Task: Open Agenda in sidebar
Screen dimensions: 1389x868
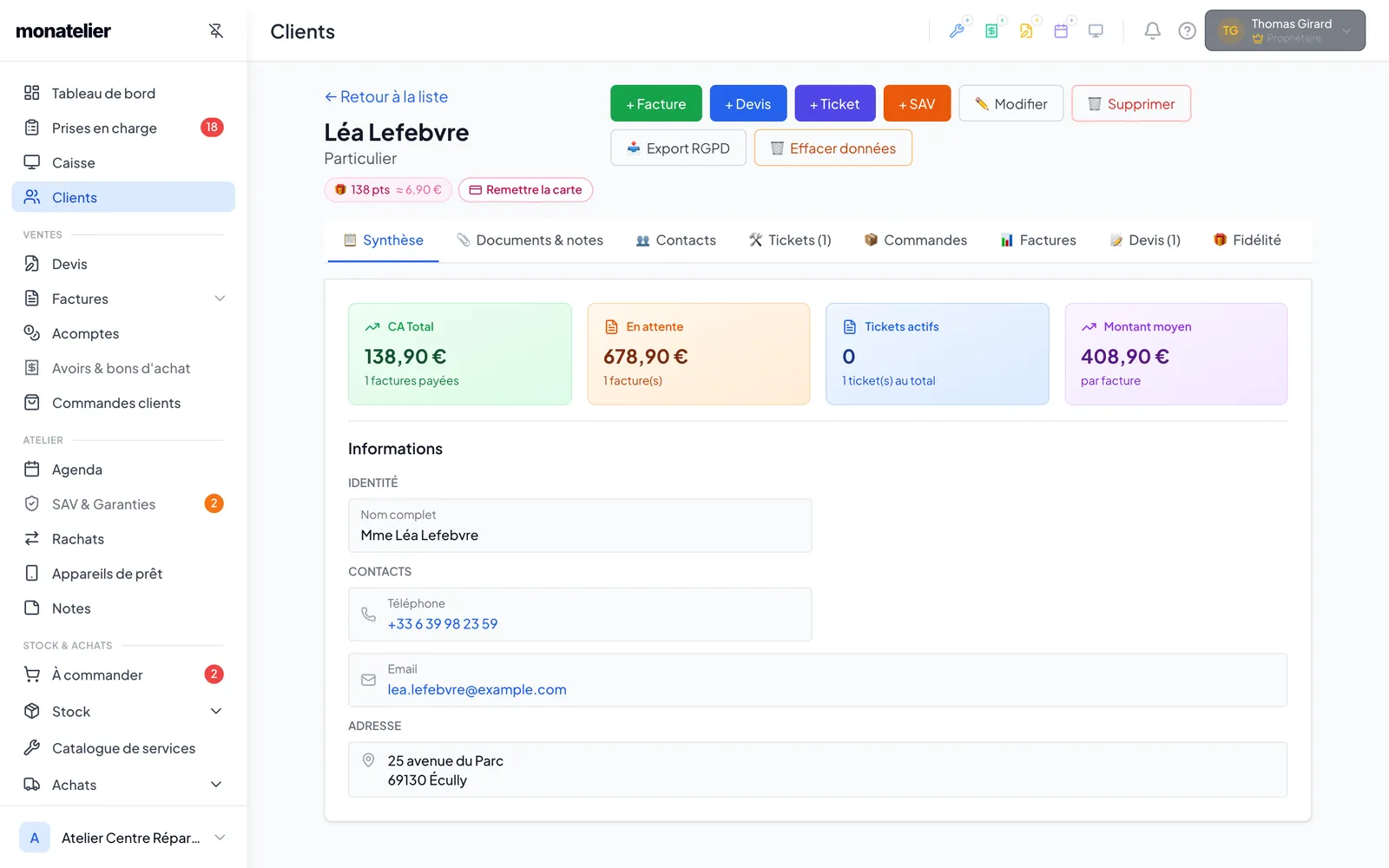Action: [x=123, y=470]
